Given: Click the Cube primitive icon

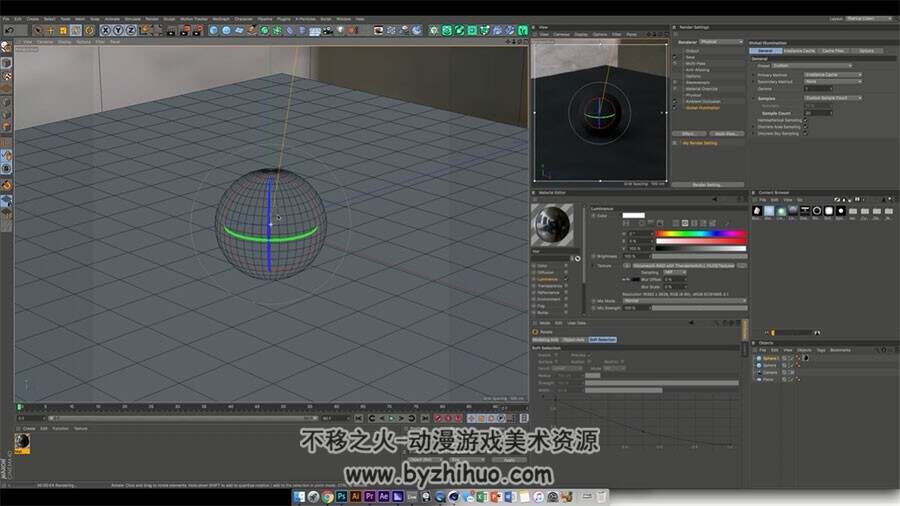Looking at the screenshot, I should point(214,30).
